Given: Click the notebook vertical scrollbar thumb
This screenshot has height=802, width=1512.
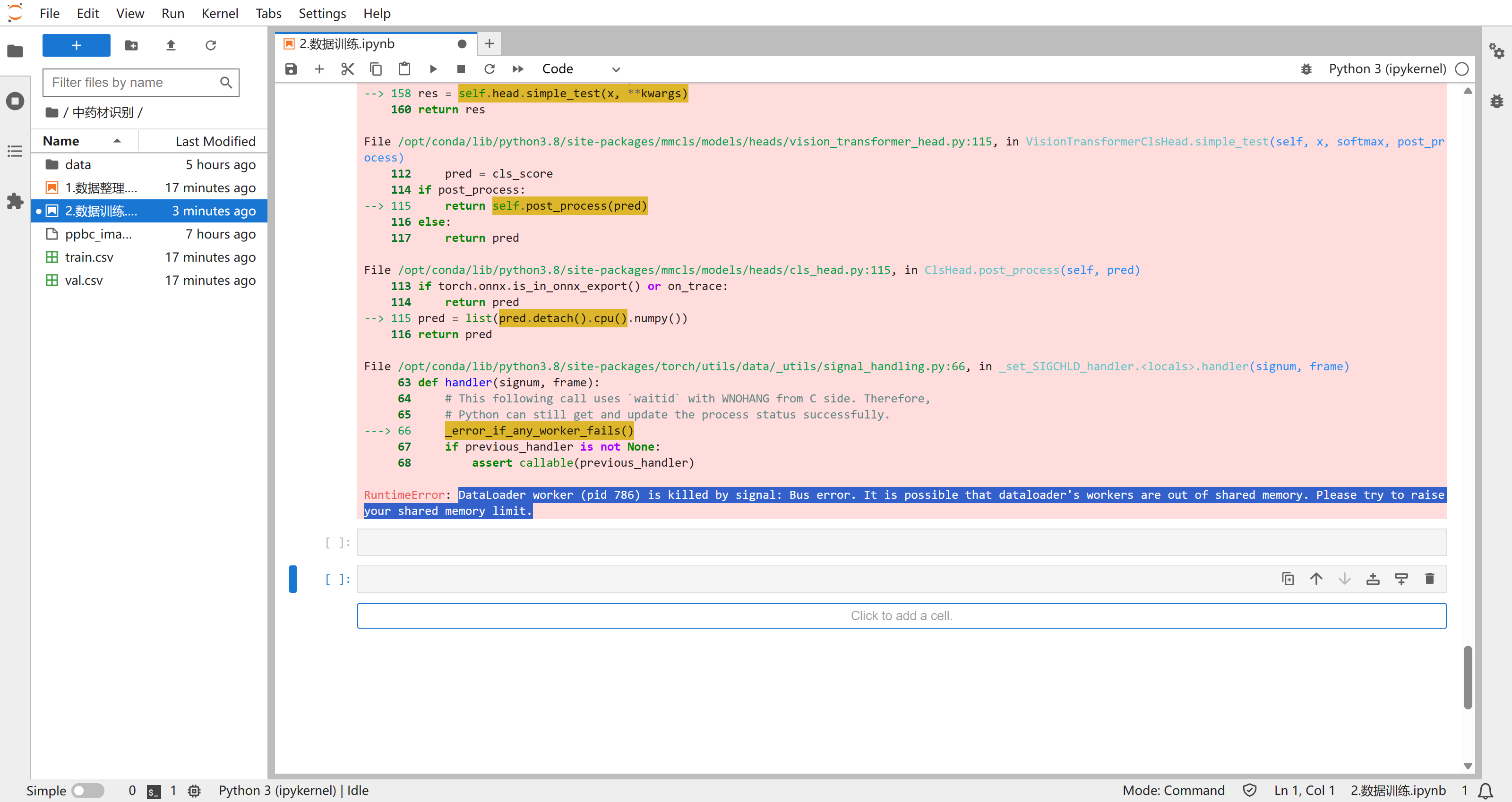Looking at the screenshot, I should [1468, 677].
